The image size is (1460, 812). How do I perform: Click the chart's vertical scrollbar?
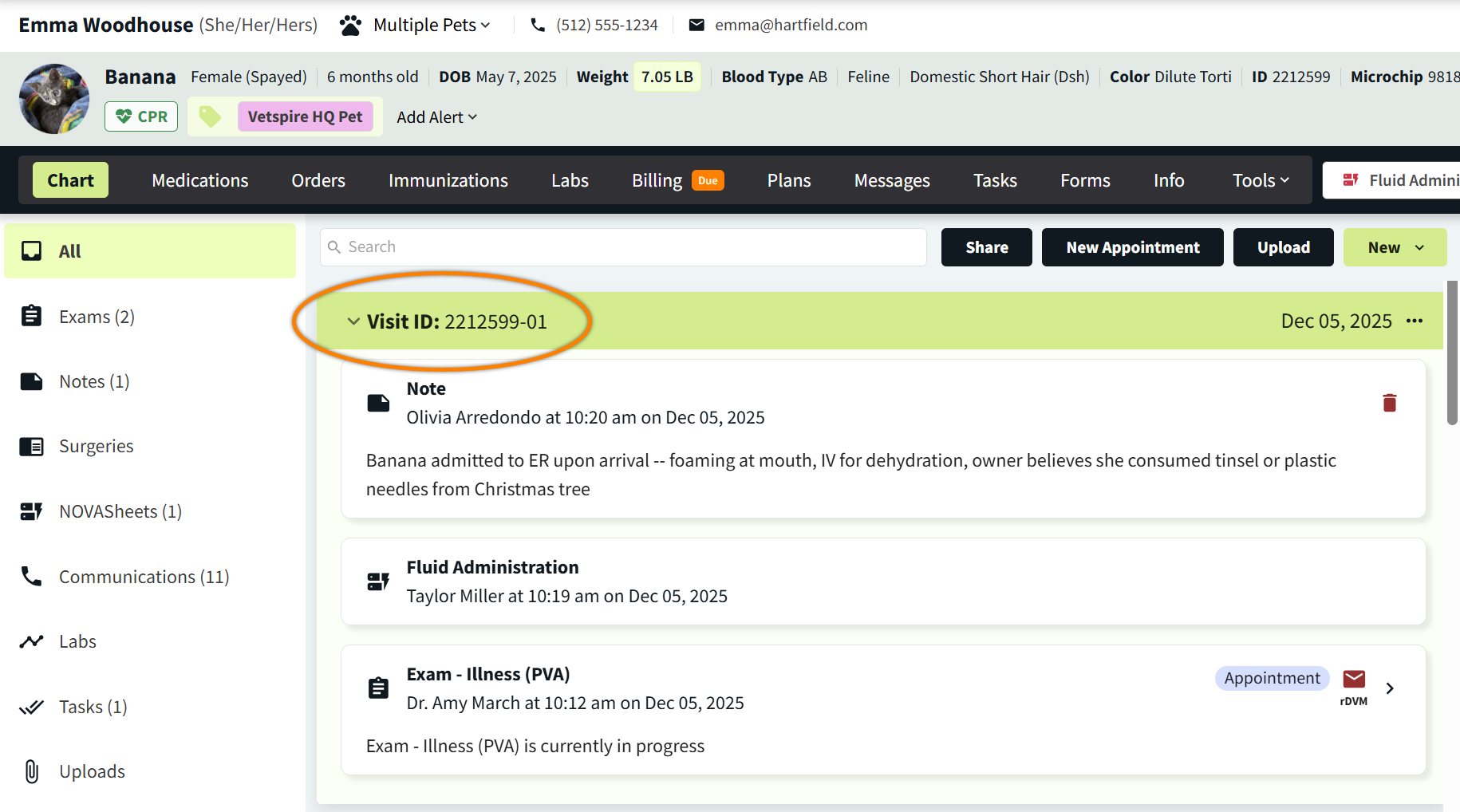click(1453, 353)
